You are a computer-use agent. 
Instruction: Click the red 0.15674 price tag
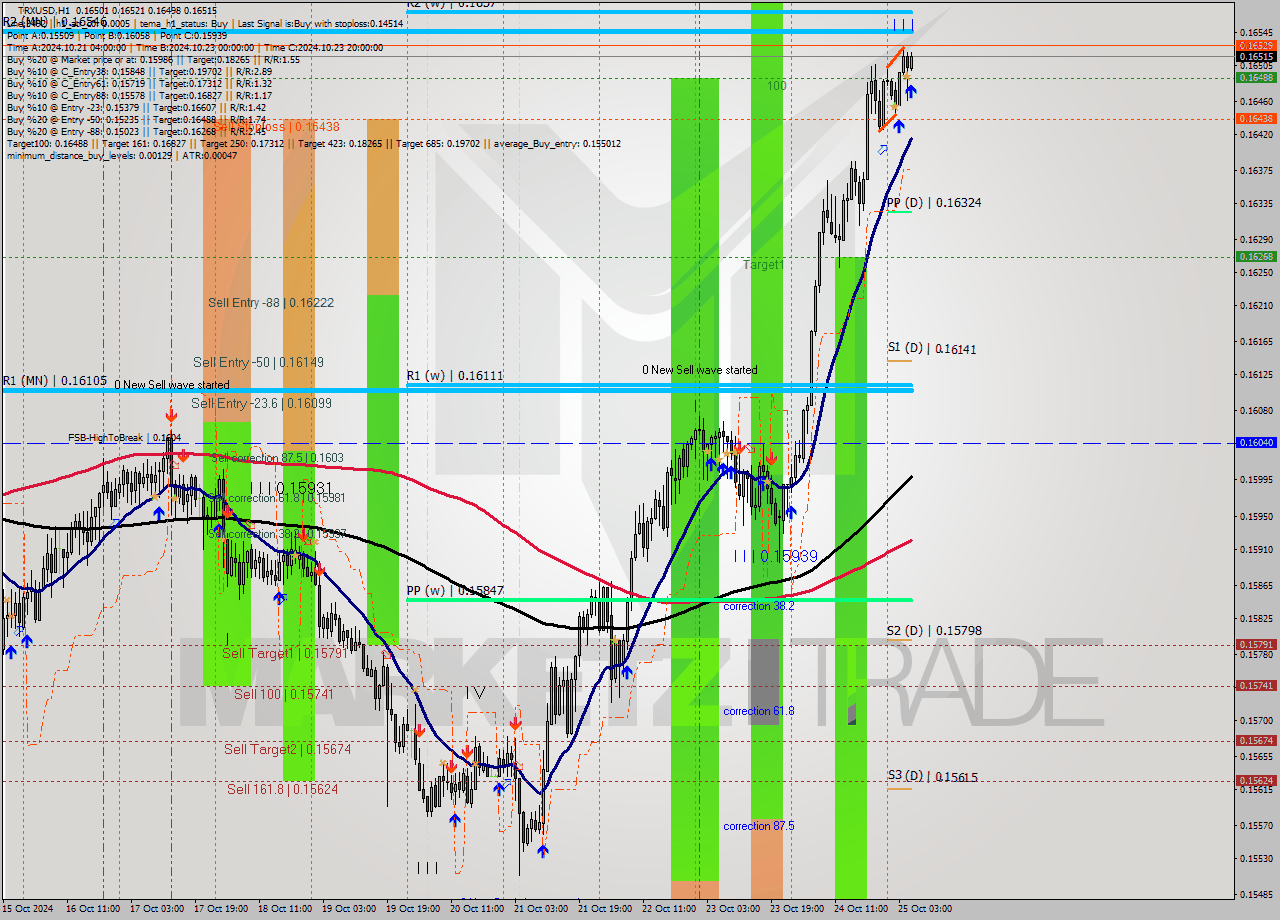tap(1256, 740)
